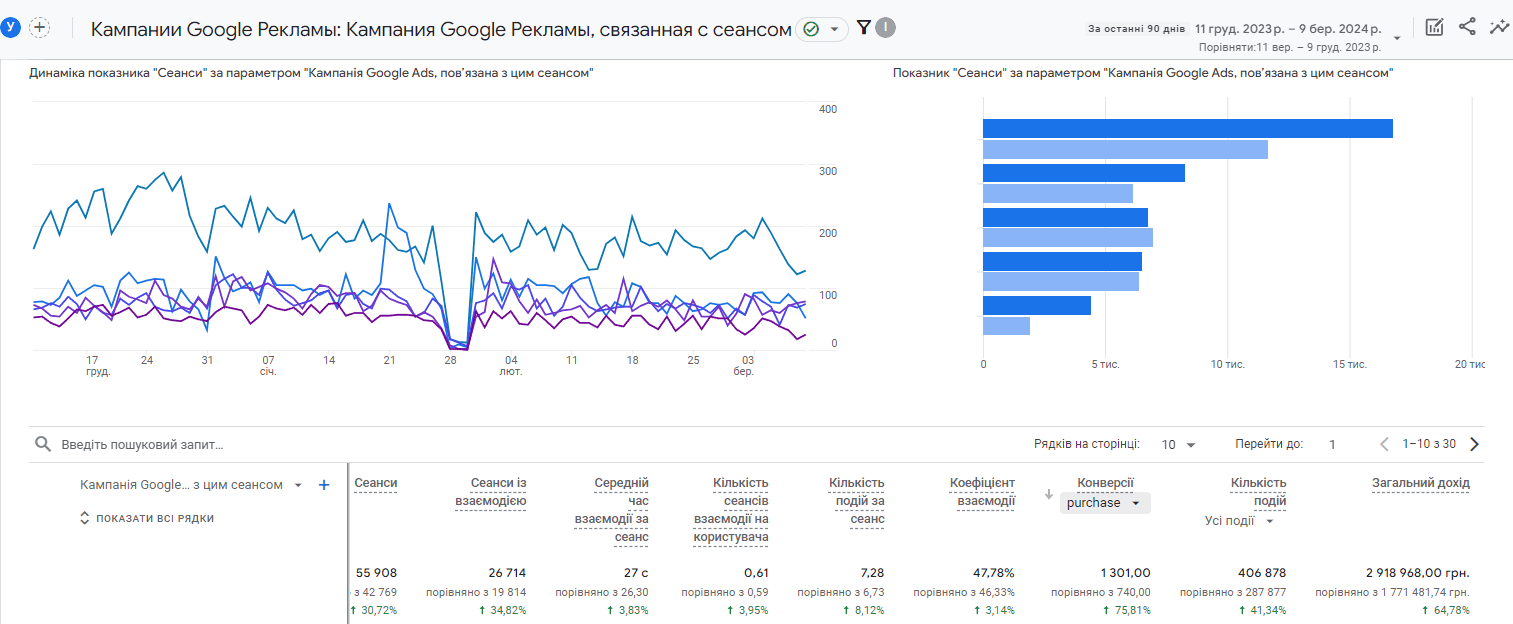Open the report status check dropdown
The width and height of the screenshot is (1513, 624).
click(x=822, y=29)
